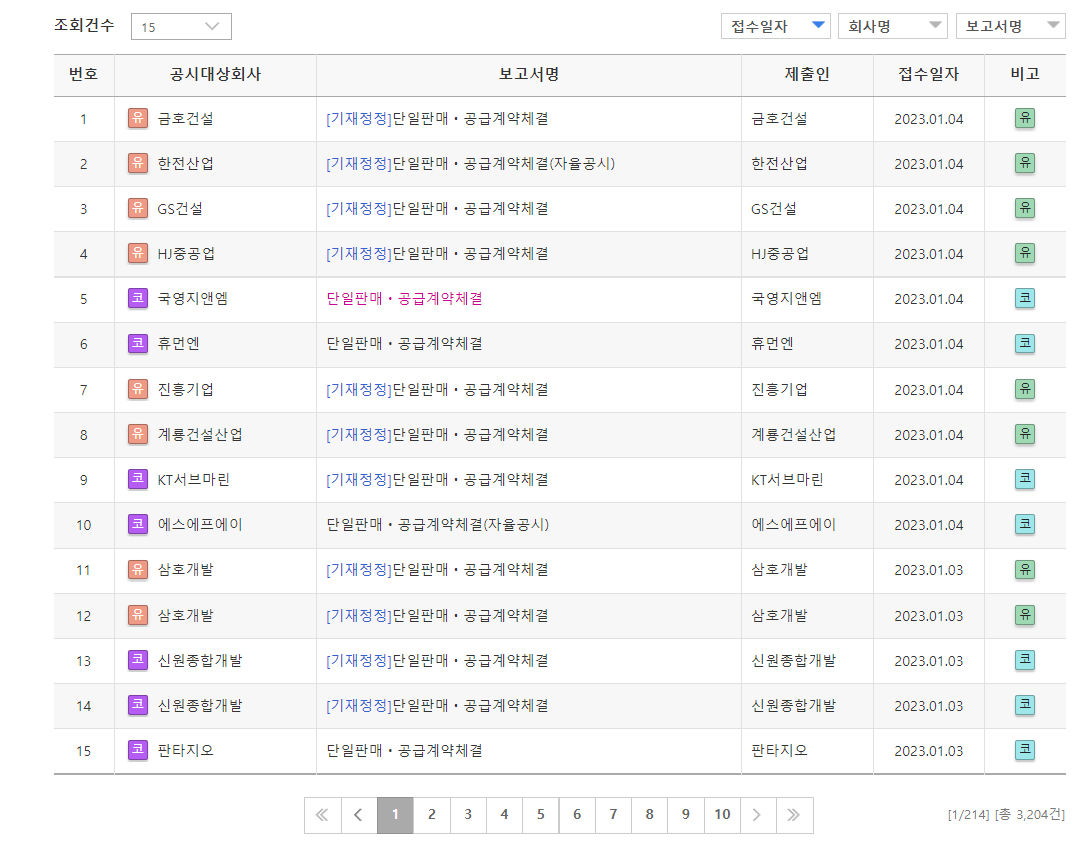Click the 유 badge beside 진흥기업
The height and width of the screenshot is (851, 1072).
point(137,390)
